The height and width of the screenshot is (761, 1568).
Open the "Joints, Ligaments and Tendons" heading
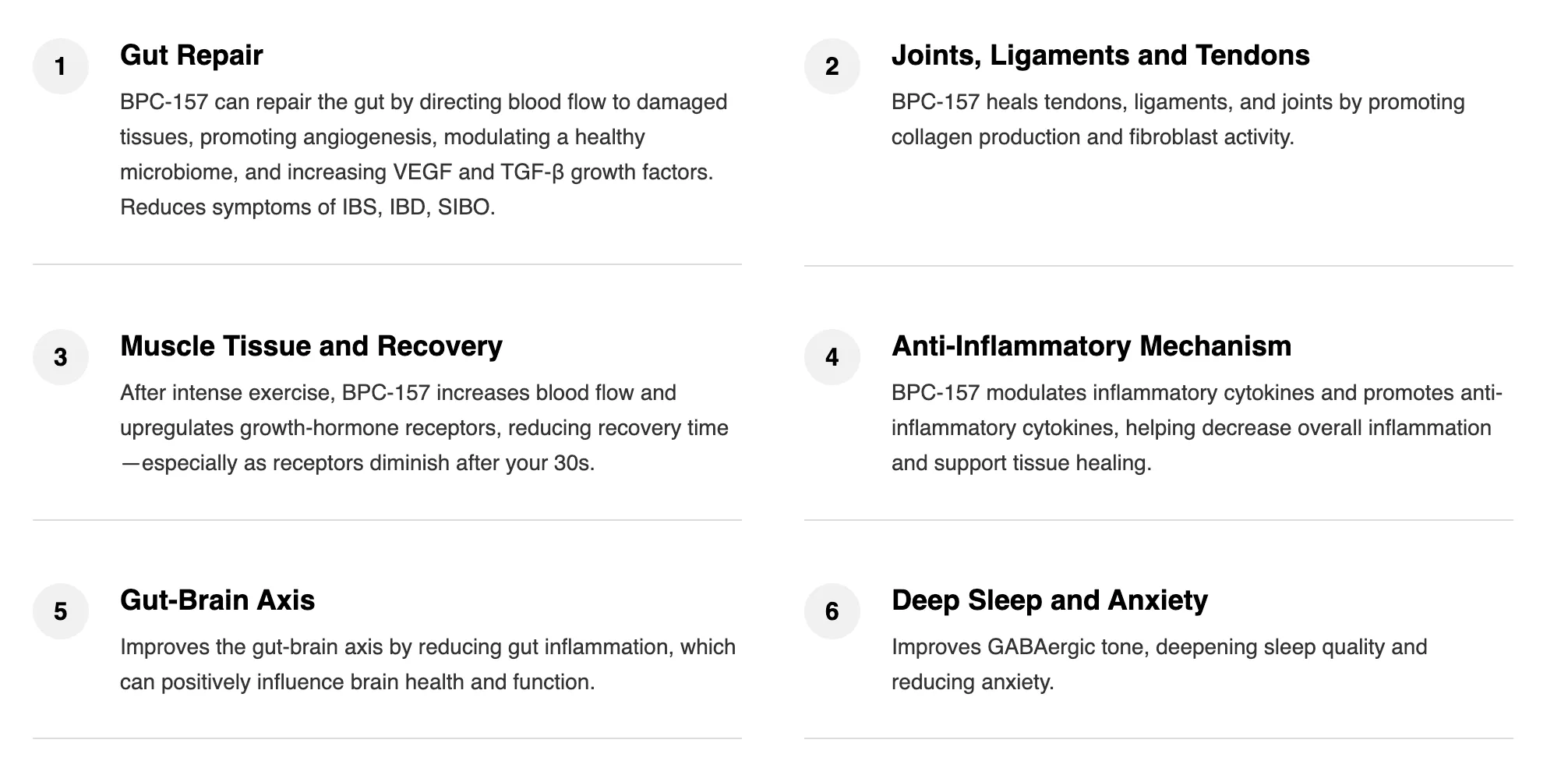pos(1100,55)
